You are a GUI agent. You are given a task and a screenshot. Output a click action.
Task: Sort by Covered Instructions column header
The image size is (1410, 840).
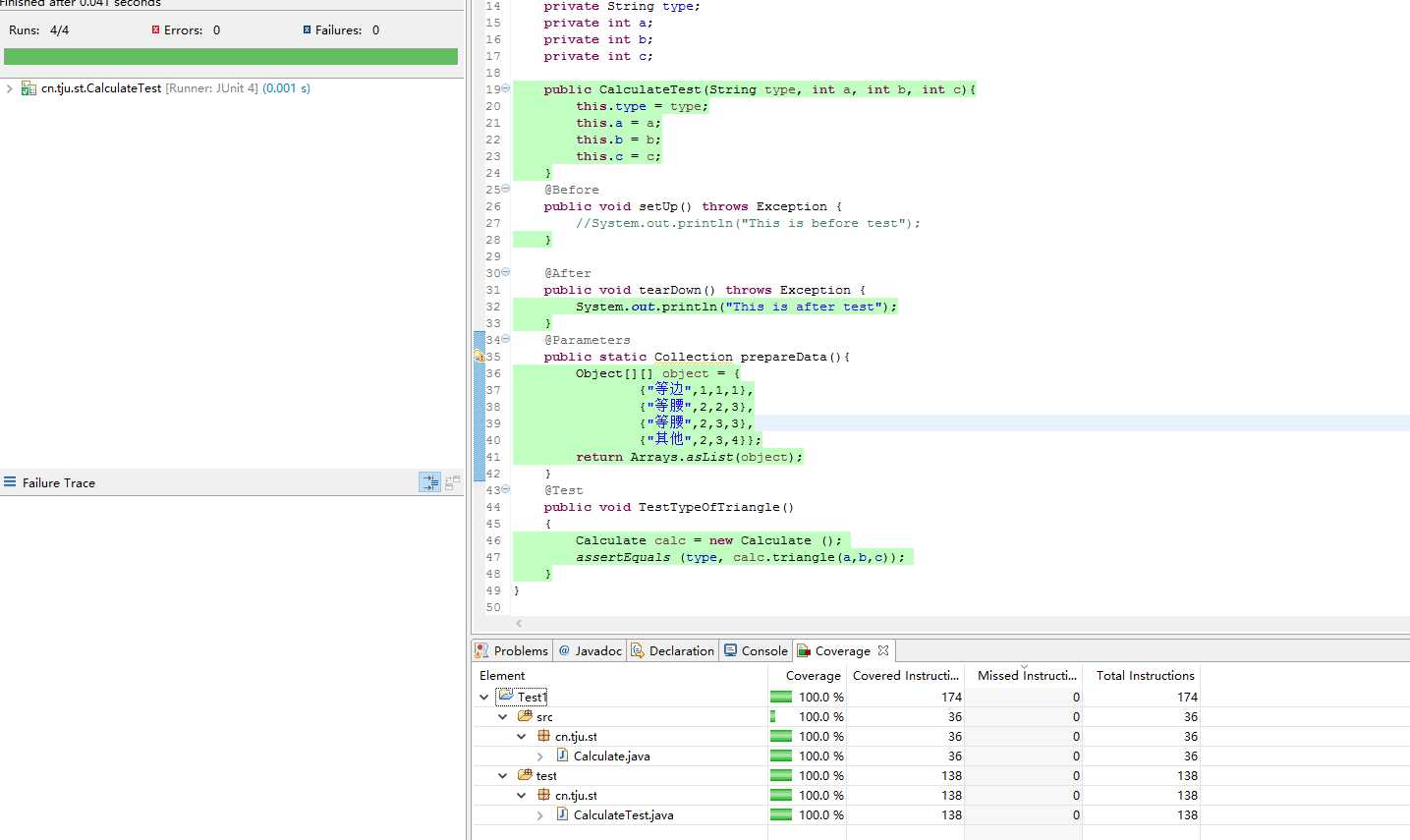coord(905,675)
